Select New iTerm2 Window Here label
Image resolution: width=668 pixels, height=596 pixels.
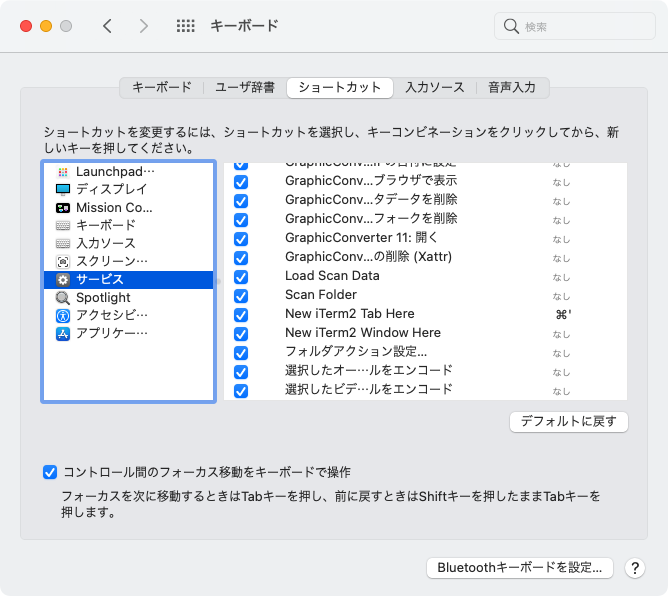363,333
